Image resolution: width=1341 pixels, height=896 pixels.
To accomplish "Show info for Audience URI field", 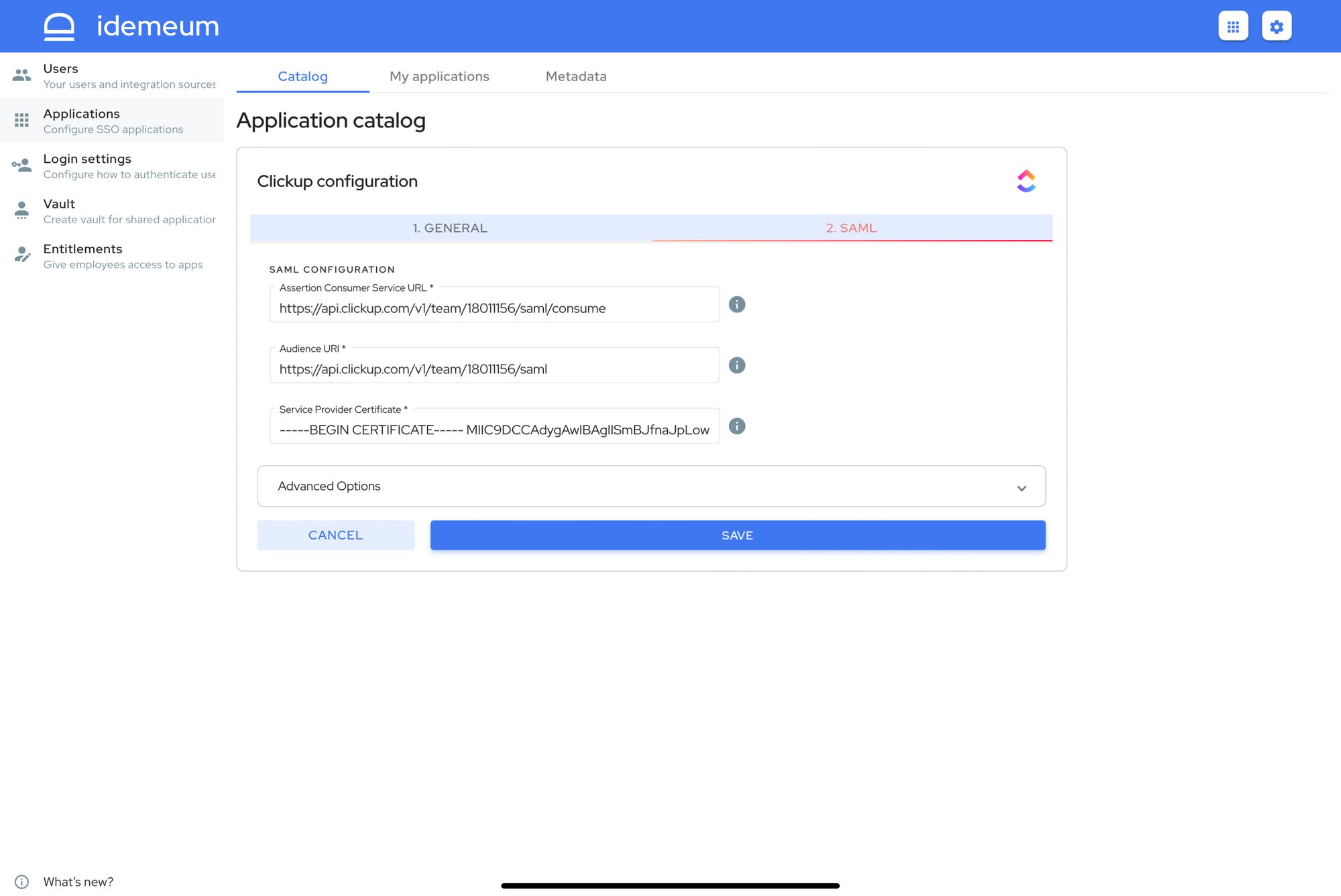I will tap(737, 365).
